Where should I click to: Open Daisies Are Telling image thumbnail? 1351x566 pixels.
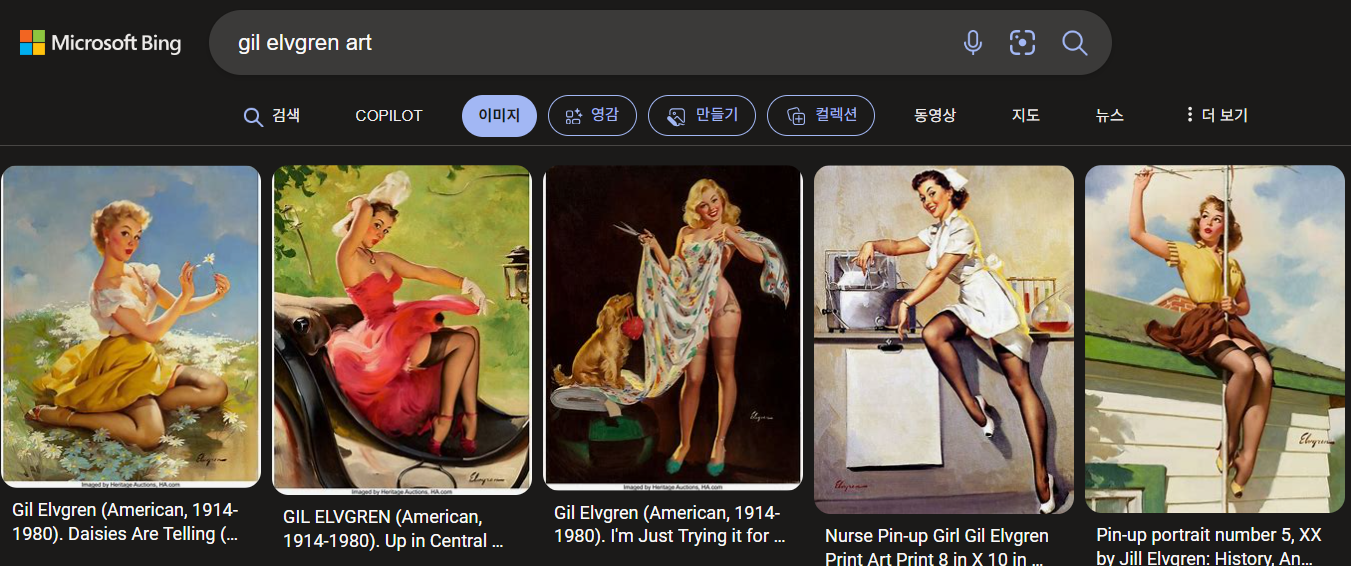click(x=131, y=326)
